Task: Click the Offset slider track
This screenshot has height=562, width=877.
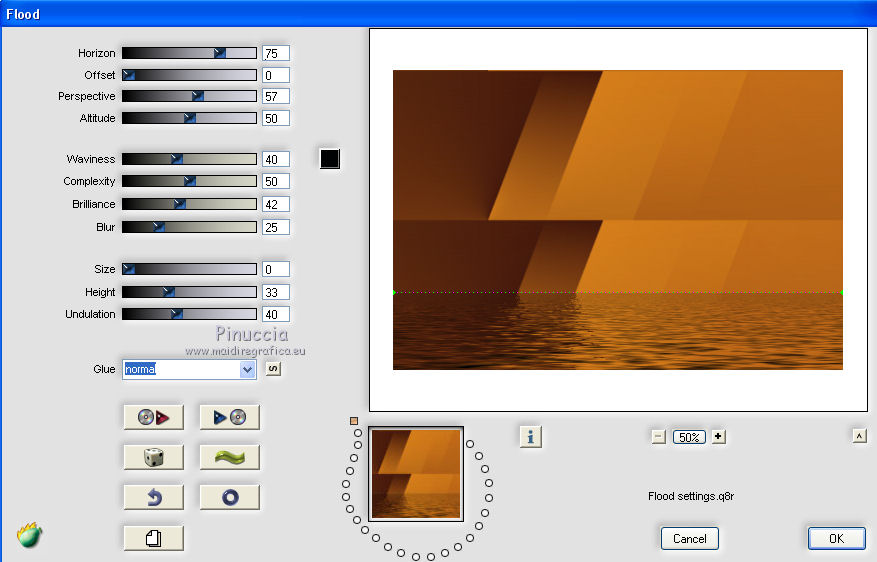Action: coord(189,75)
